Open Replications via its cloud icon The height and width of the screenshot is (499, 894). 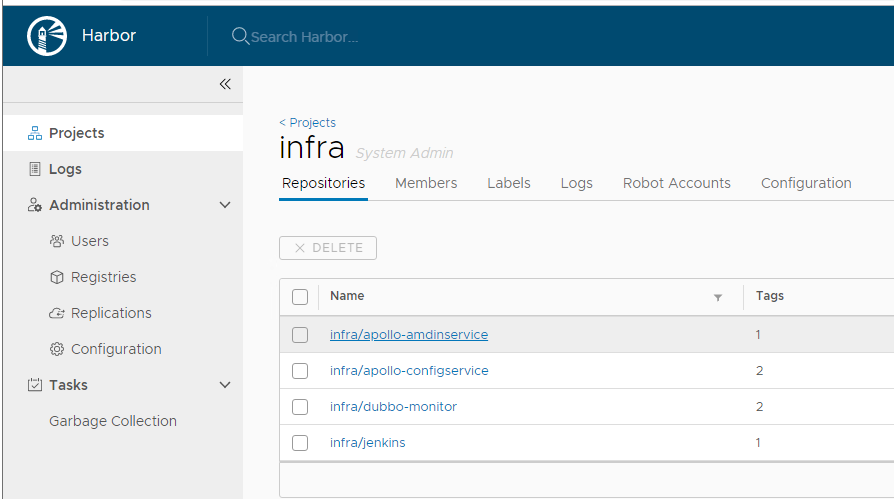57,313
